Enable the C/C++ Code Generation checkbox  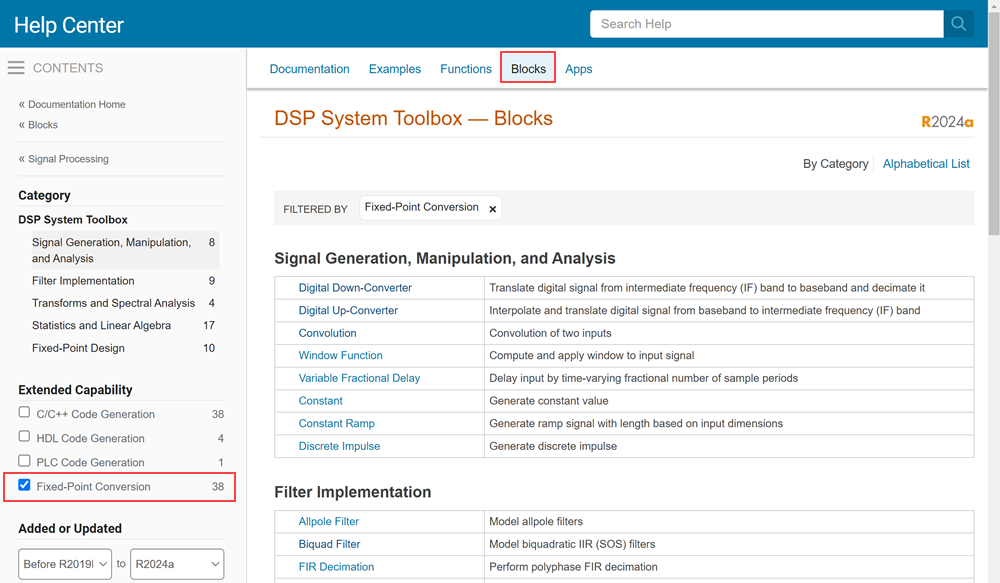tap(25, 413)
